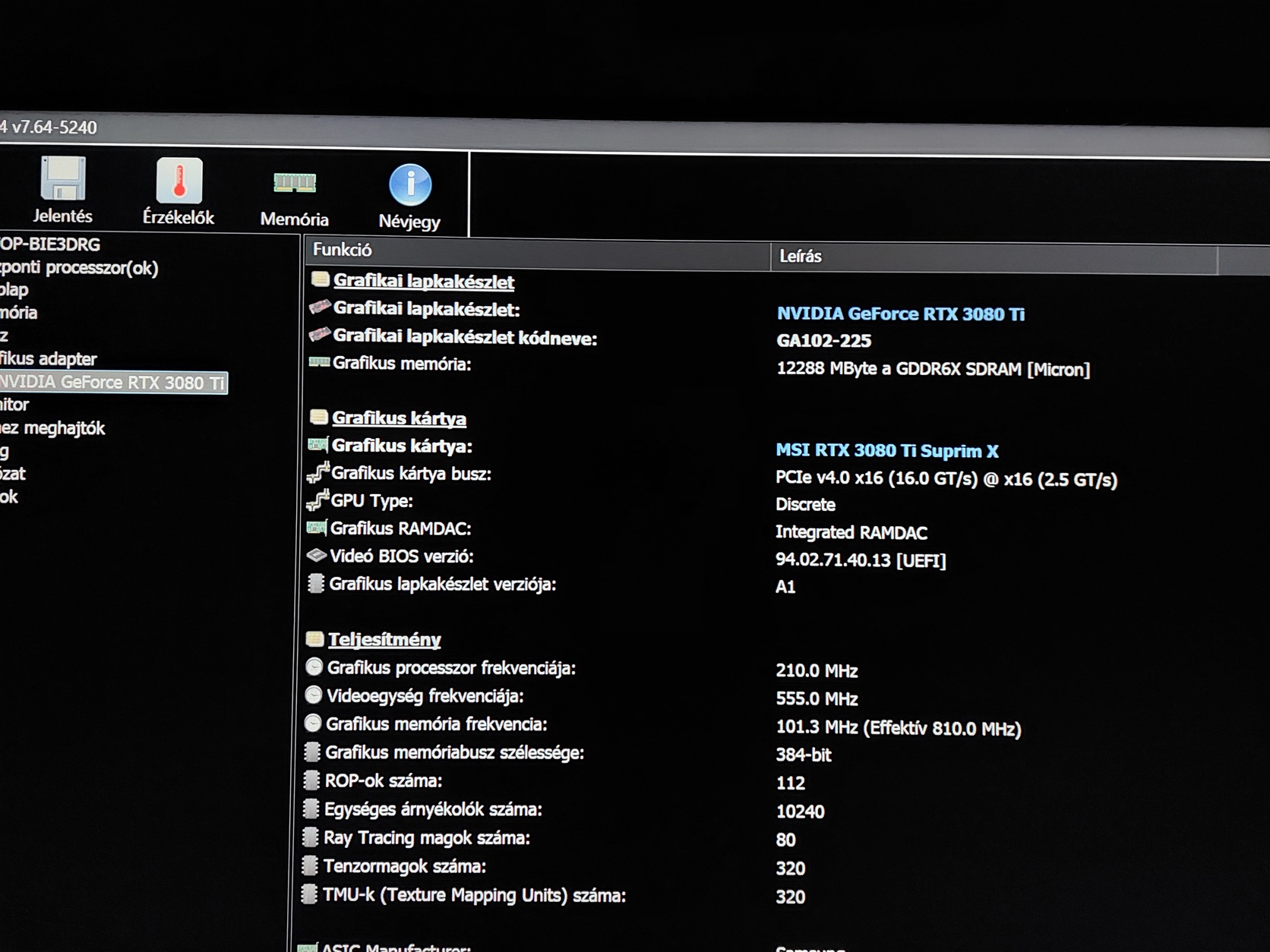The image size is (1270, 952).
Task: Select the 'OP-BIE3DRG' computer tree node
Action: click(x=50, y=244)
